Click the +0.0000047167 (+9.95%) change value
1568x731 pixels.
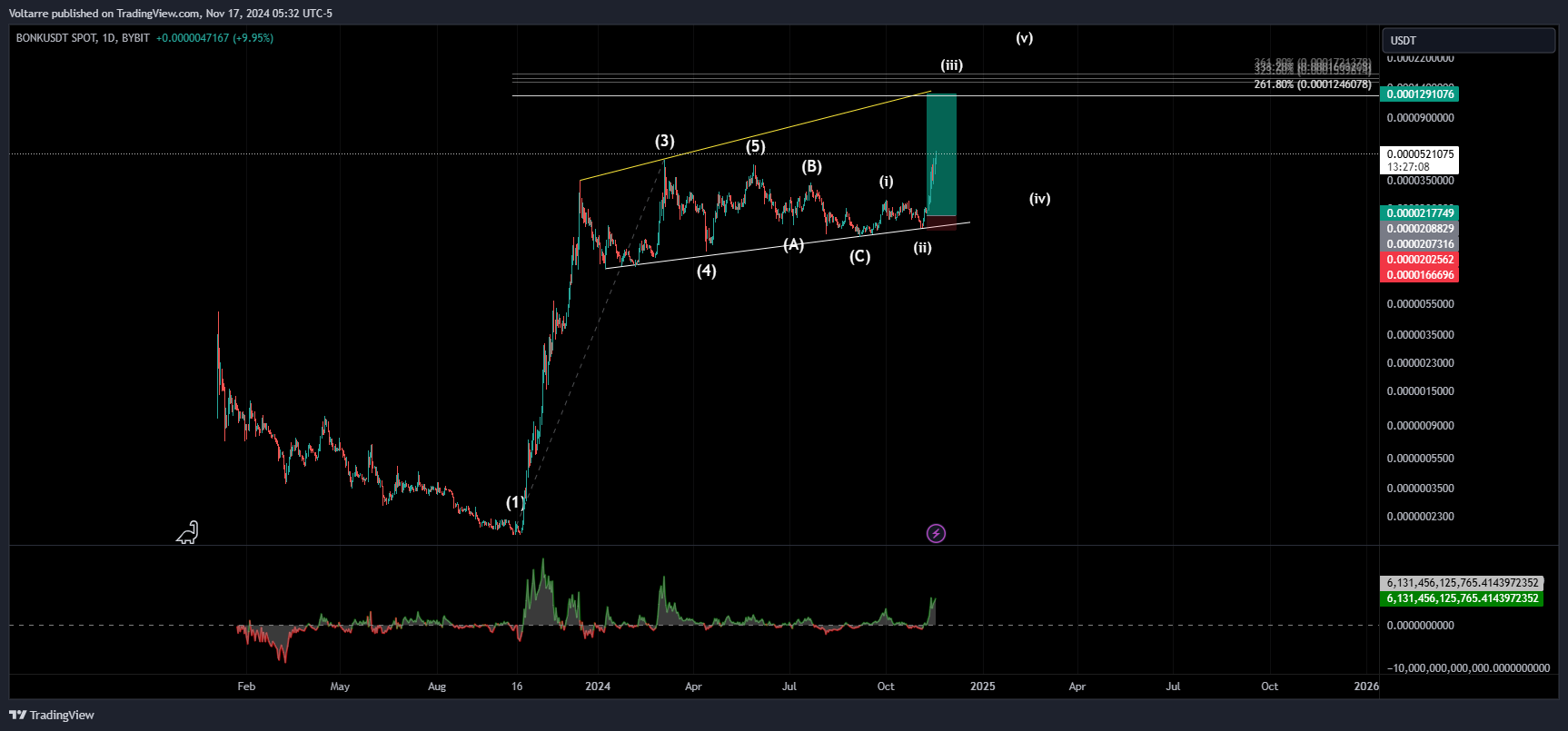click(214, 38)
